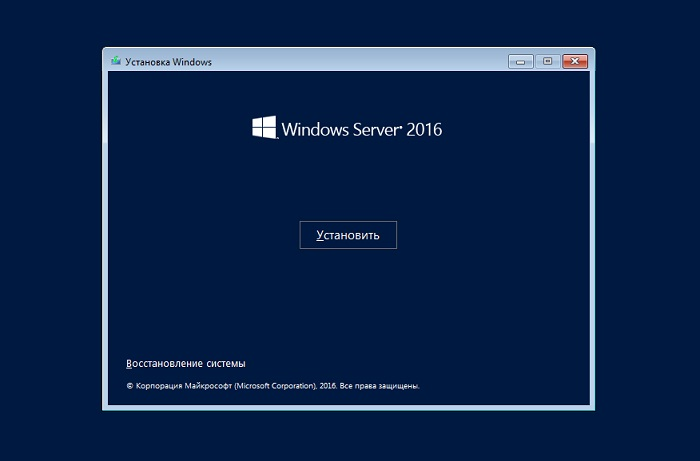This screenshot has width=700, height=461.
Task: Close the Установка Windows window
Action: (x=575, y=62)
